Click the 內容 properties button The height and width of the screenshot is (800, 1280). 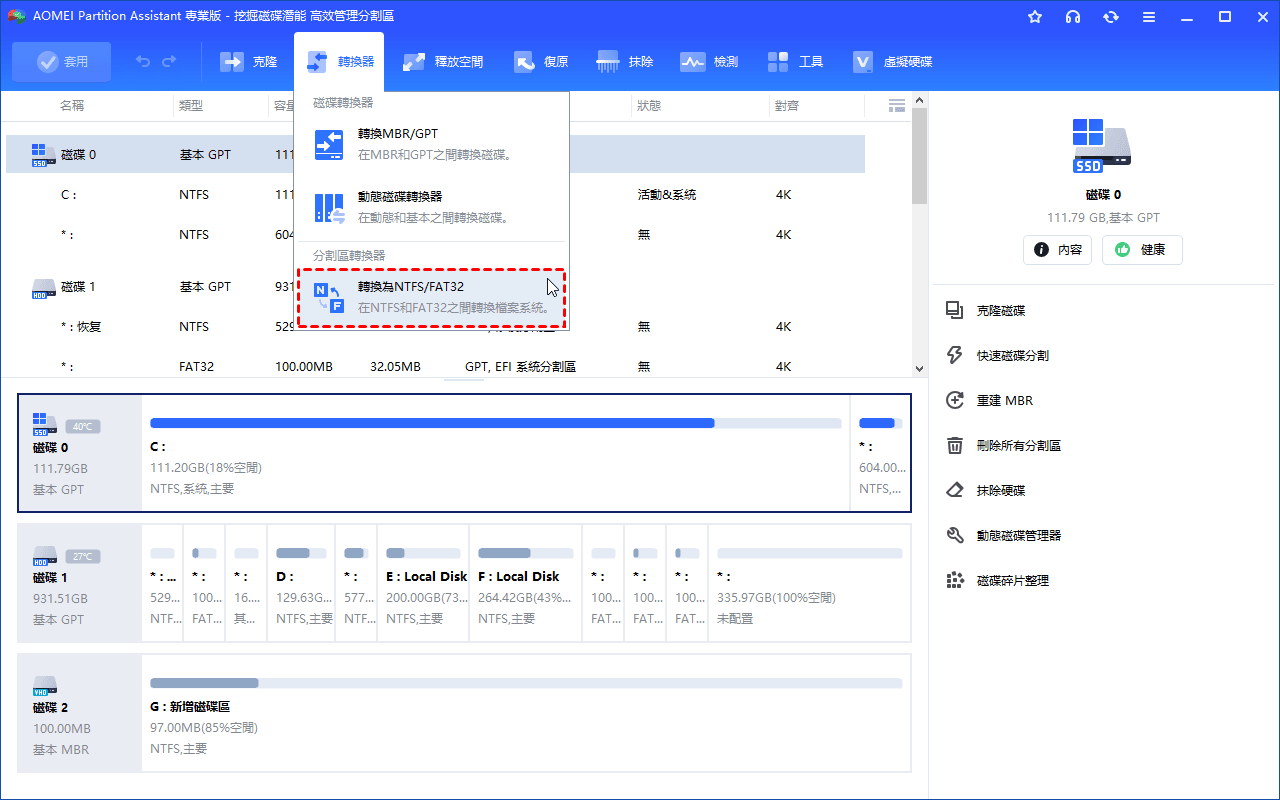pyautogui.click(x=1057, y=250)
